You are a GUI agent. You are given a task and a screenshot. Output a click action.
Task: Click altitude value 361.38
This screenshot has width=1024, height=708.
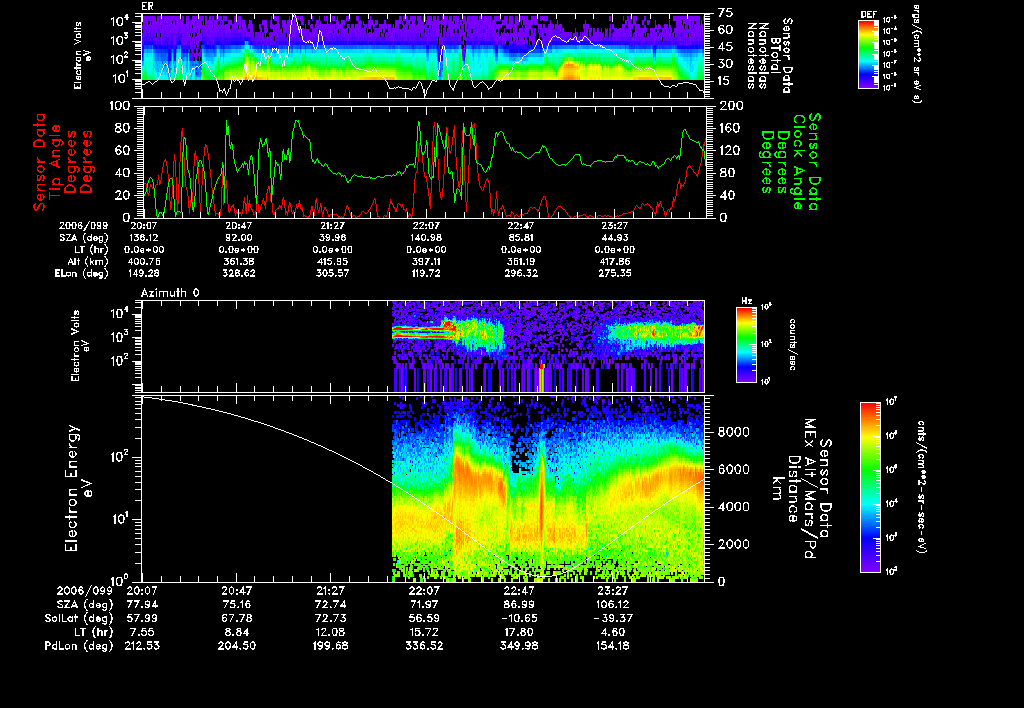[239, 261]
